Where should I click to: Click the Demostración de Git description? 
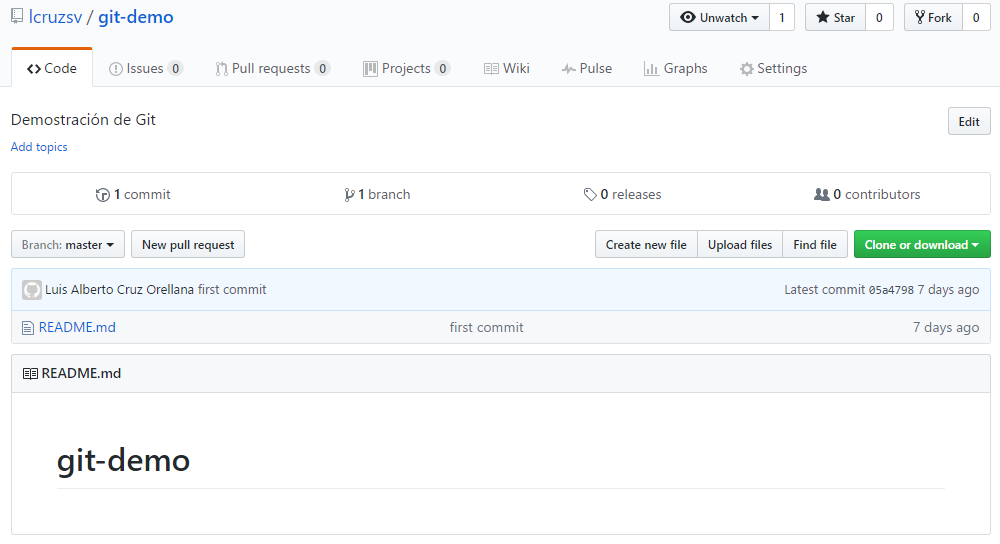84,120
